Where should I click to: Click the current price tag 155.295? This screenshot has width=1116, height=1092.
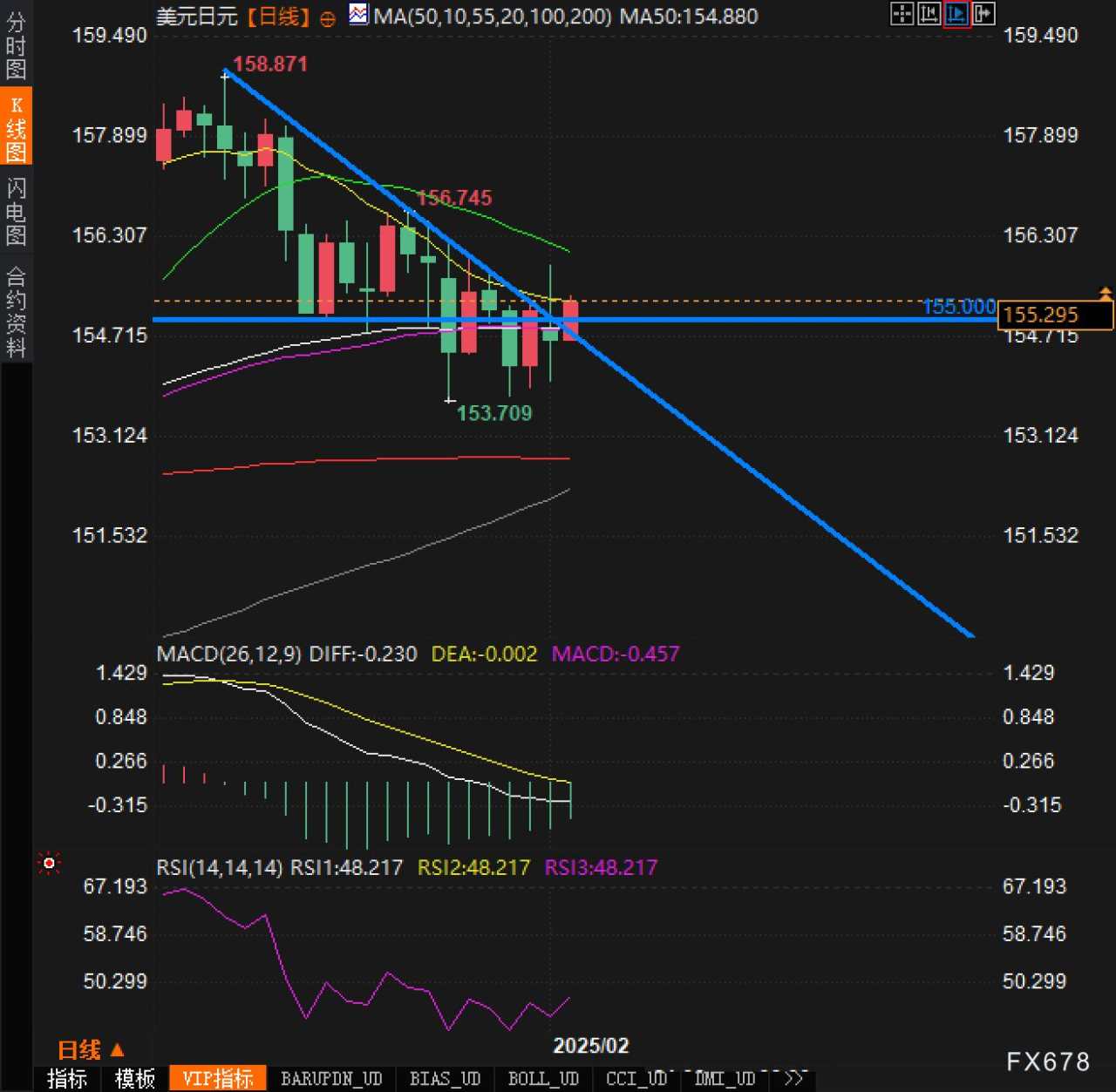[x=1055, y=315]
